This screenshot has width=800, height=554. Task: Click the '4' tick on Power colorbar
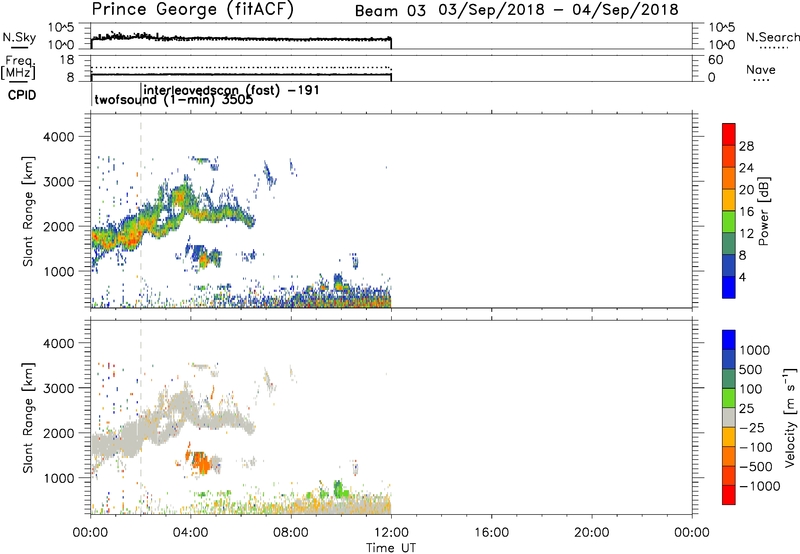743,277
